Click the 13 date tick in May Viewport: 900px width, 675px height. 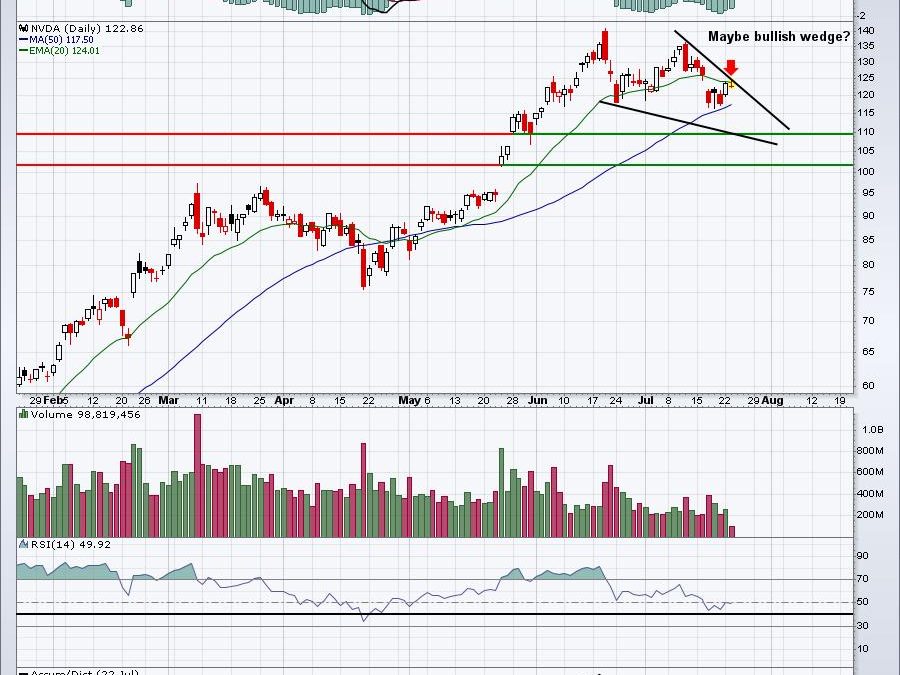455,401
